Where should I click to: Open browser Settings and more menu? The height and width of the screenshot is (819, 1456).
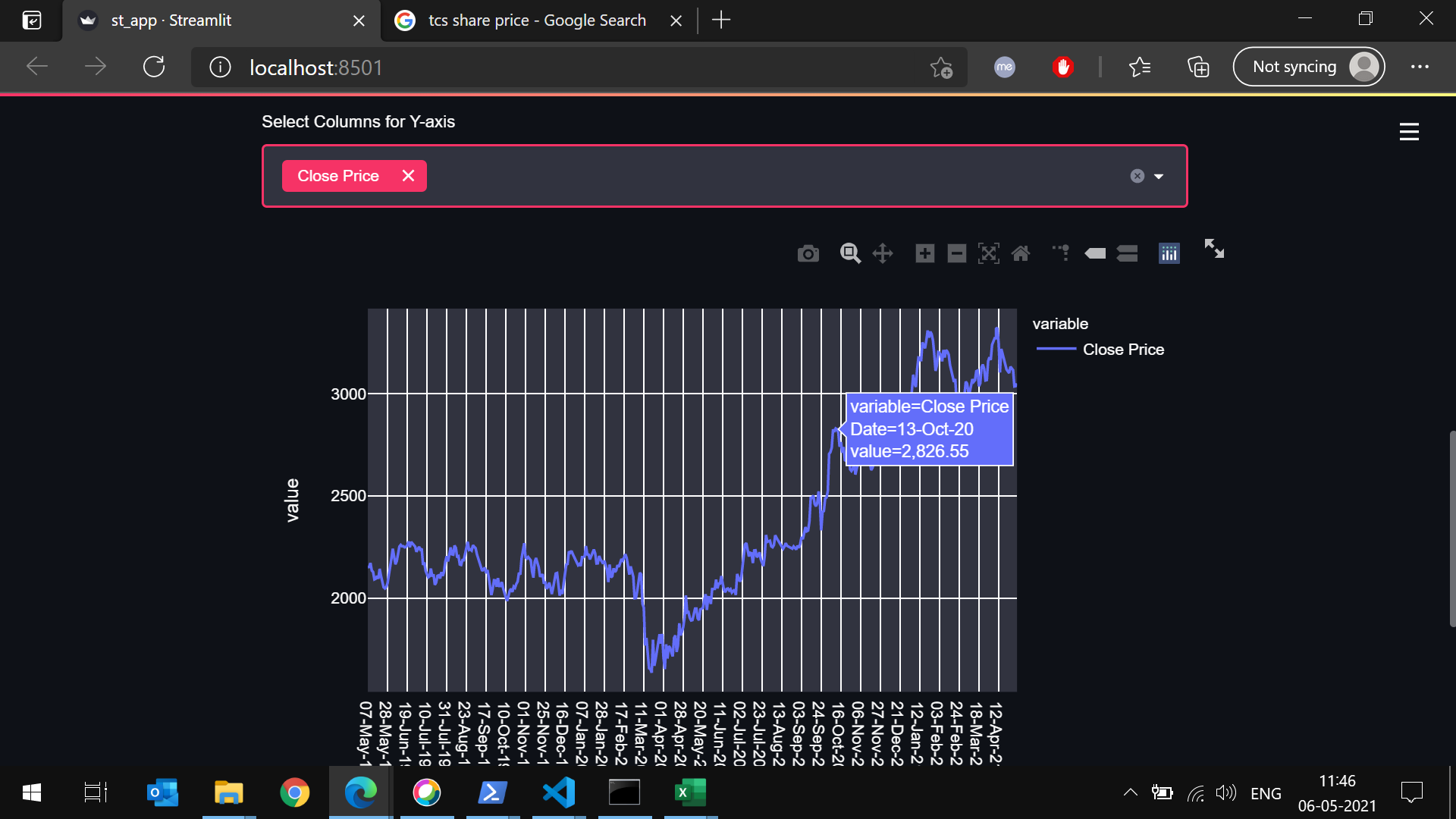[1420, 67]
